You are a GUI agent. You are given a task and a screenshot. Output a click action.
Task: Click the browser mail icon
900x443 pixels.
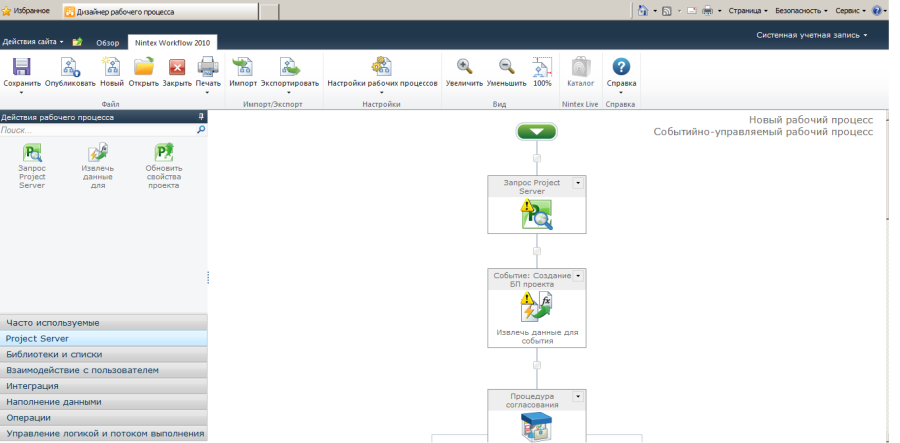pos(692,10)
